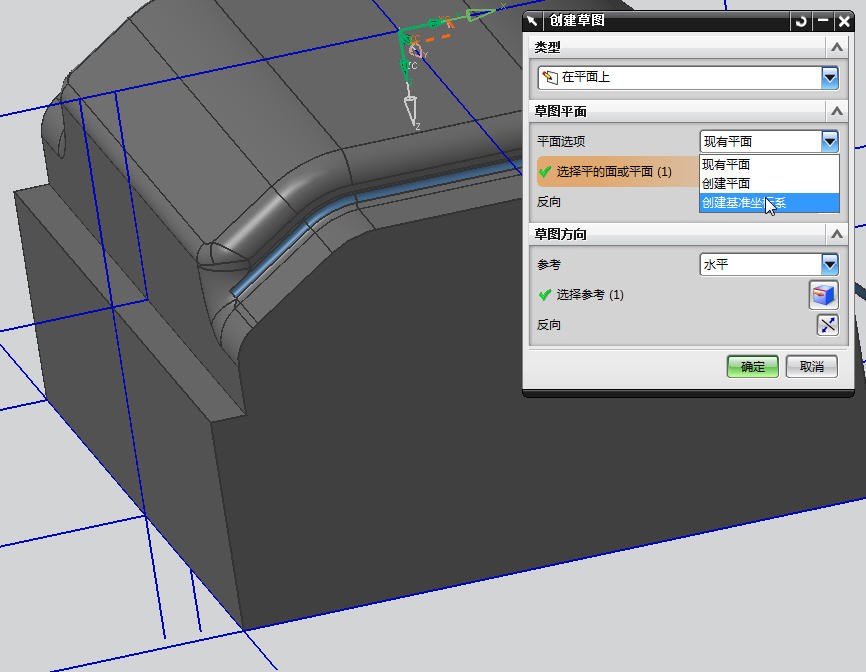Close the 创建草图 dialog
This screenshot has height=672, width=866.
point(844,21)
